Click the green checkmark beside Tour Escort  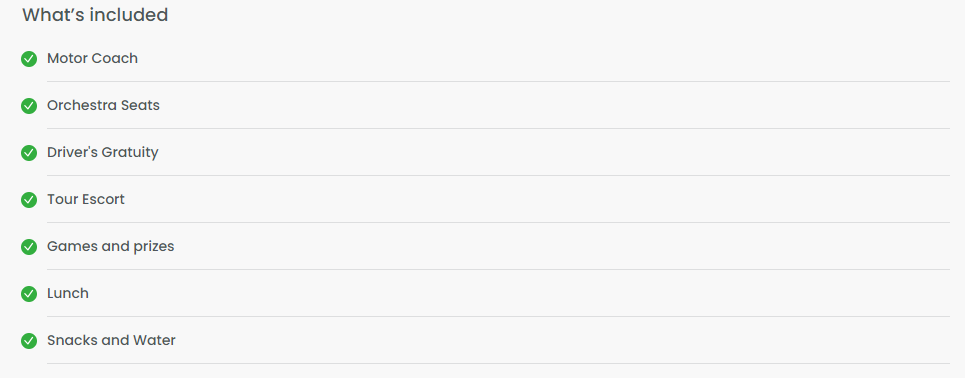click(x=29, y=200)
